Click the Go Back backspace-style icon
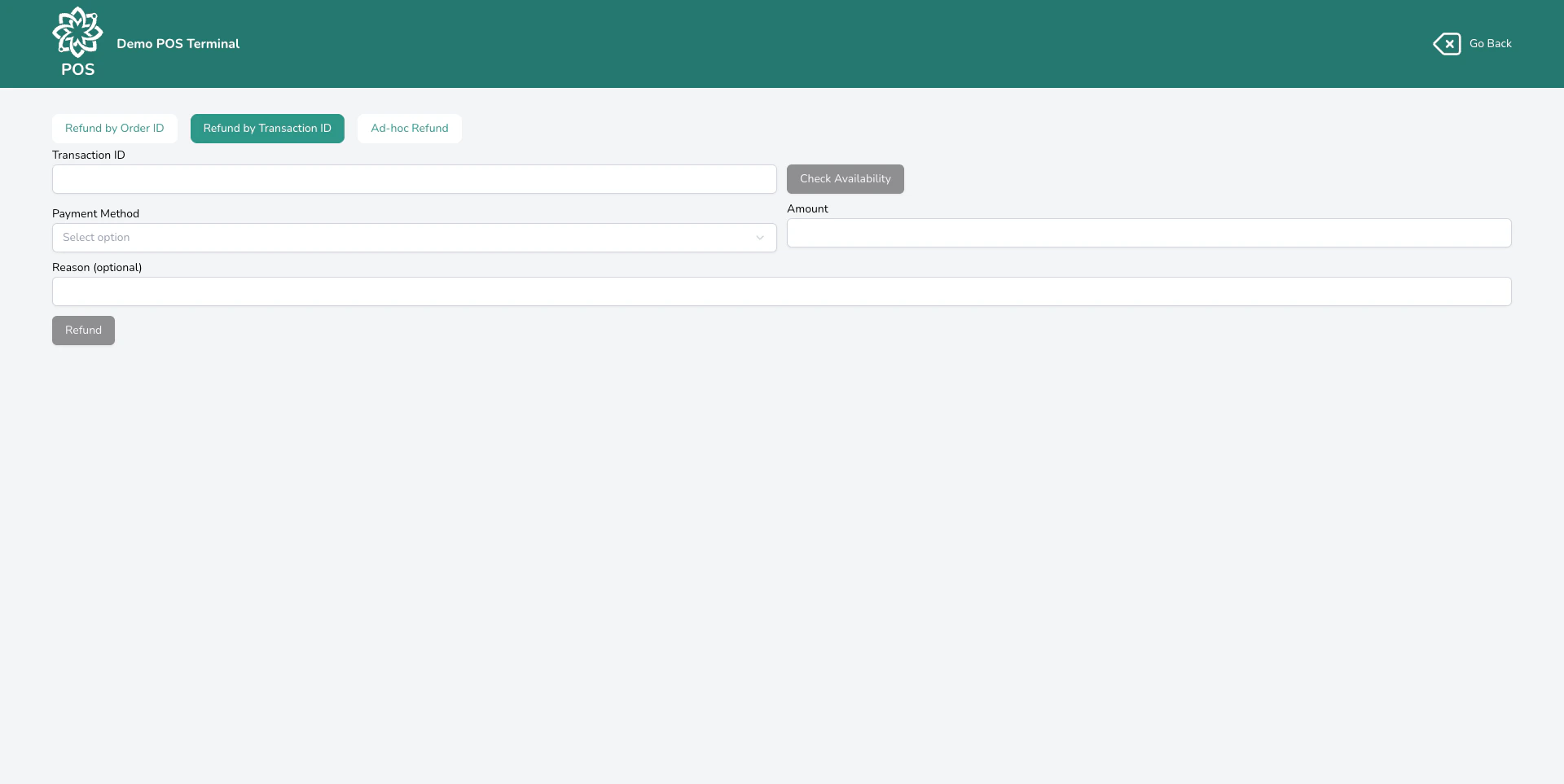This screenshot has height=784, width=1564. pos(1448,43)
